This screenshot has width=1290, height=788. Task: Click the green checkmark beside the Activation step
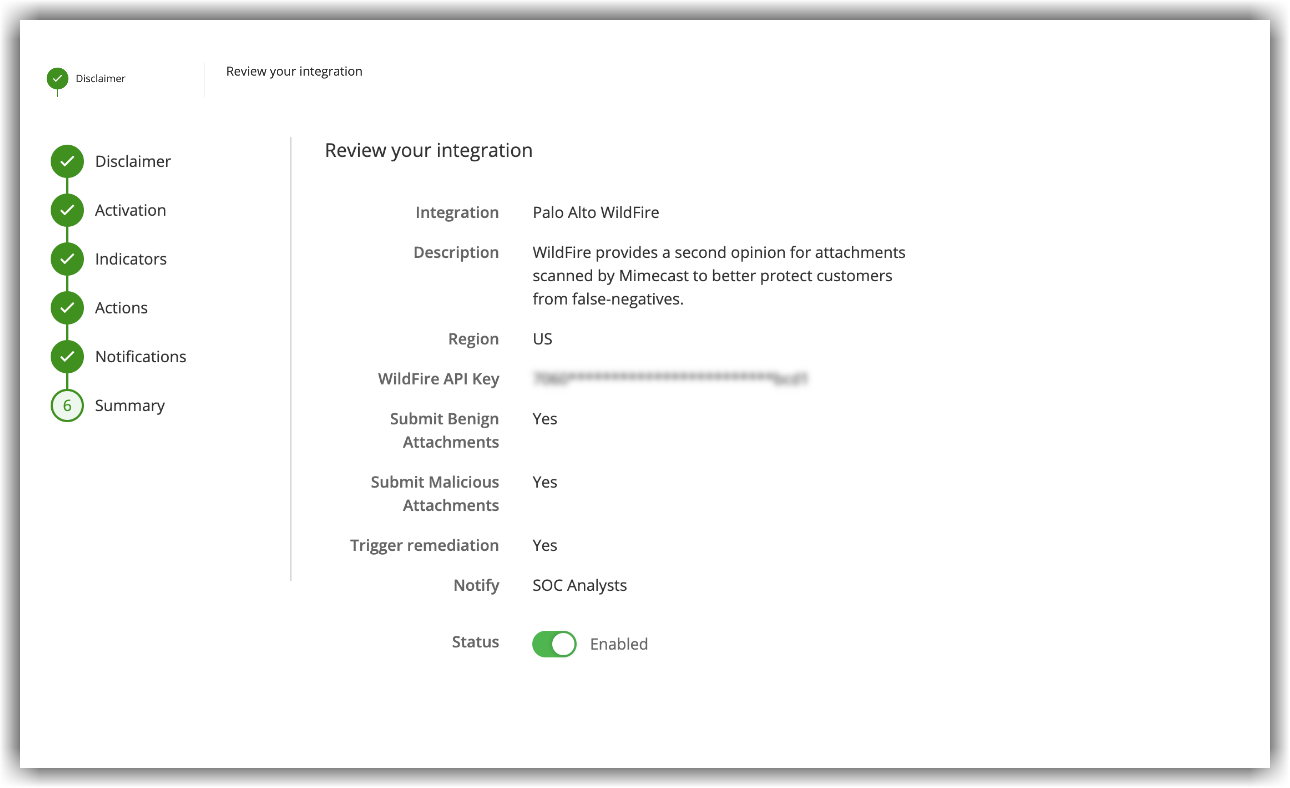point(67,210)
